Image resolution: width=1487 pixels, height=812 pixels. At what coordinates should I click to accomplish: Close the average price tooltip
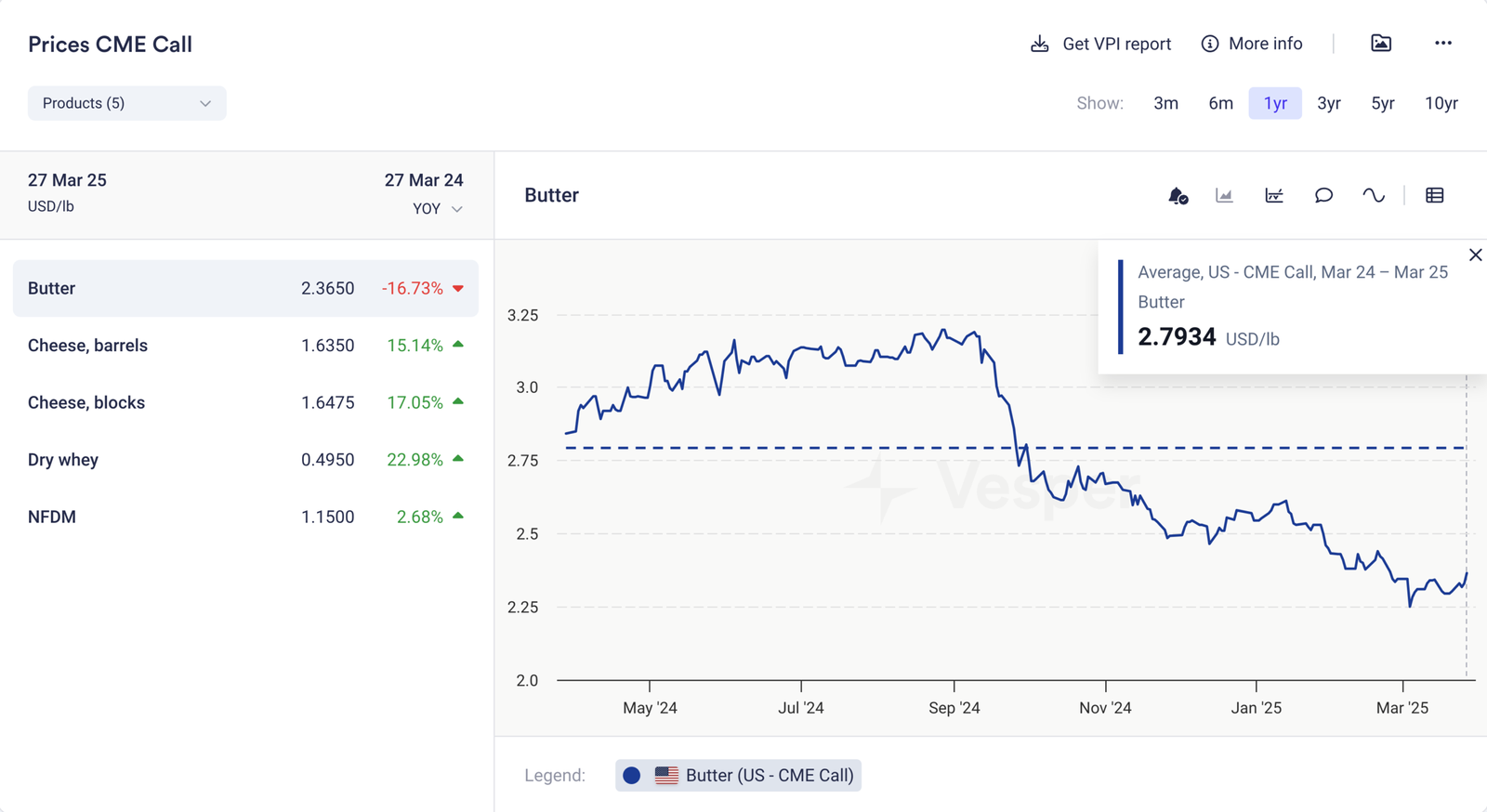click(1475, 255)
